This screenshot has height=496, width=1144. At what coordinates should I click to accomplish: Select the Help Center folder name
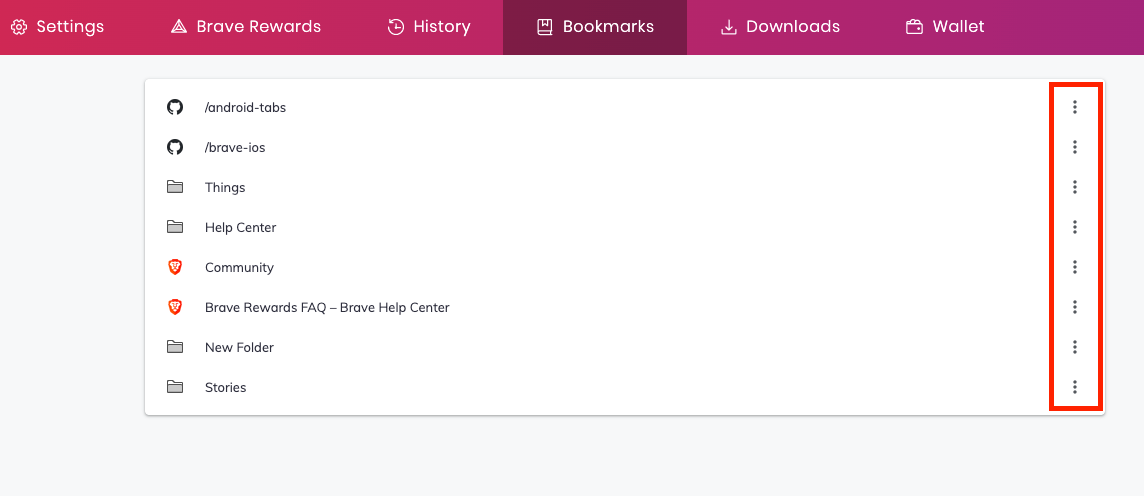tap(240, 228)
